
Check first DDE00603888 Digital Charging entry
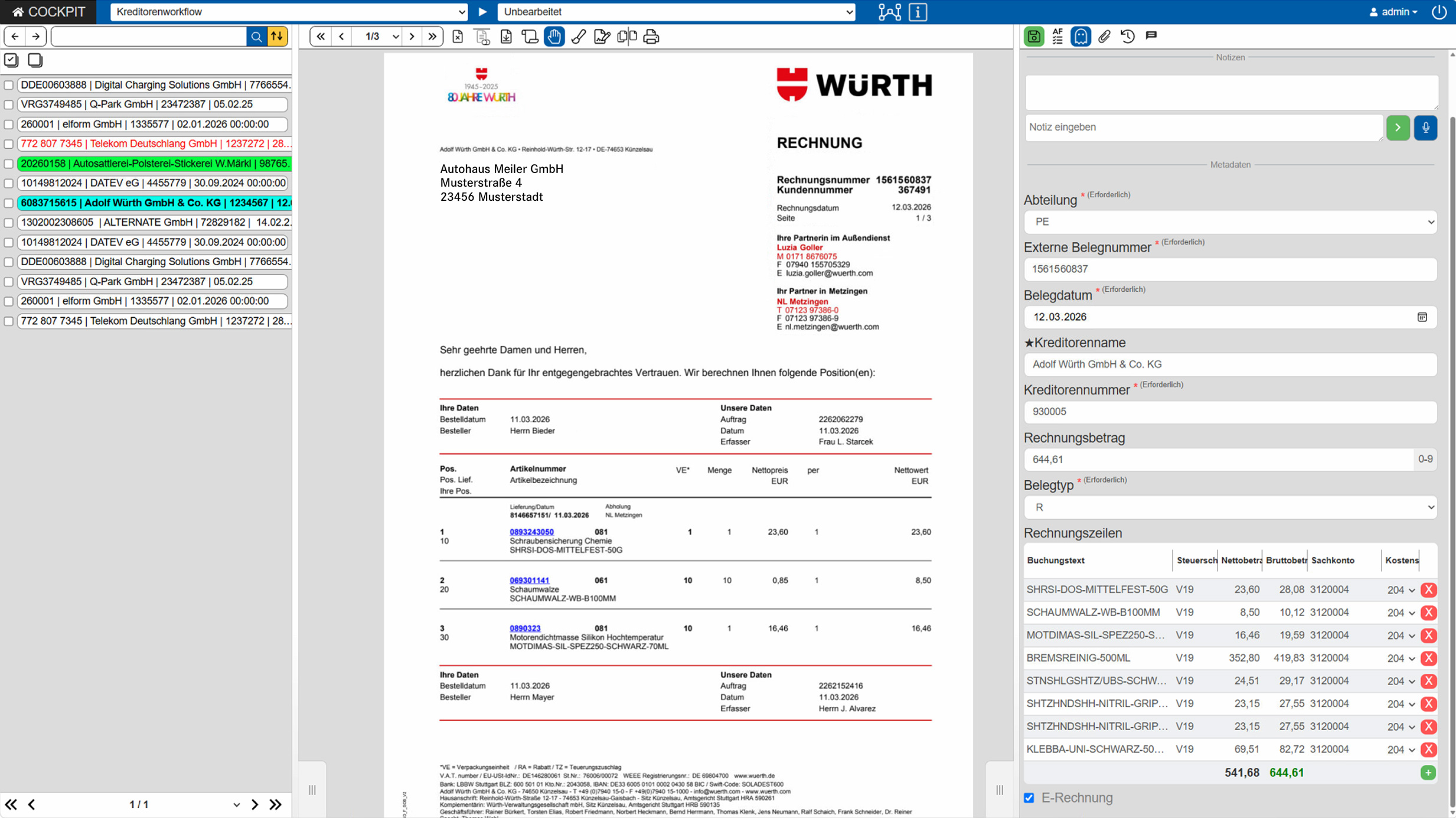8,85
